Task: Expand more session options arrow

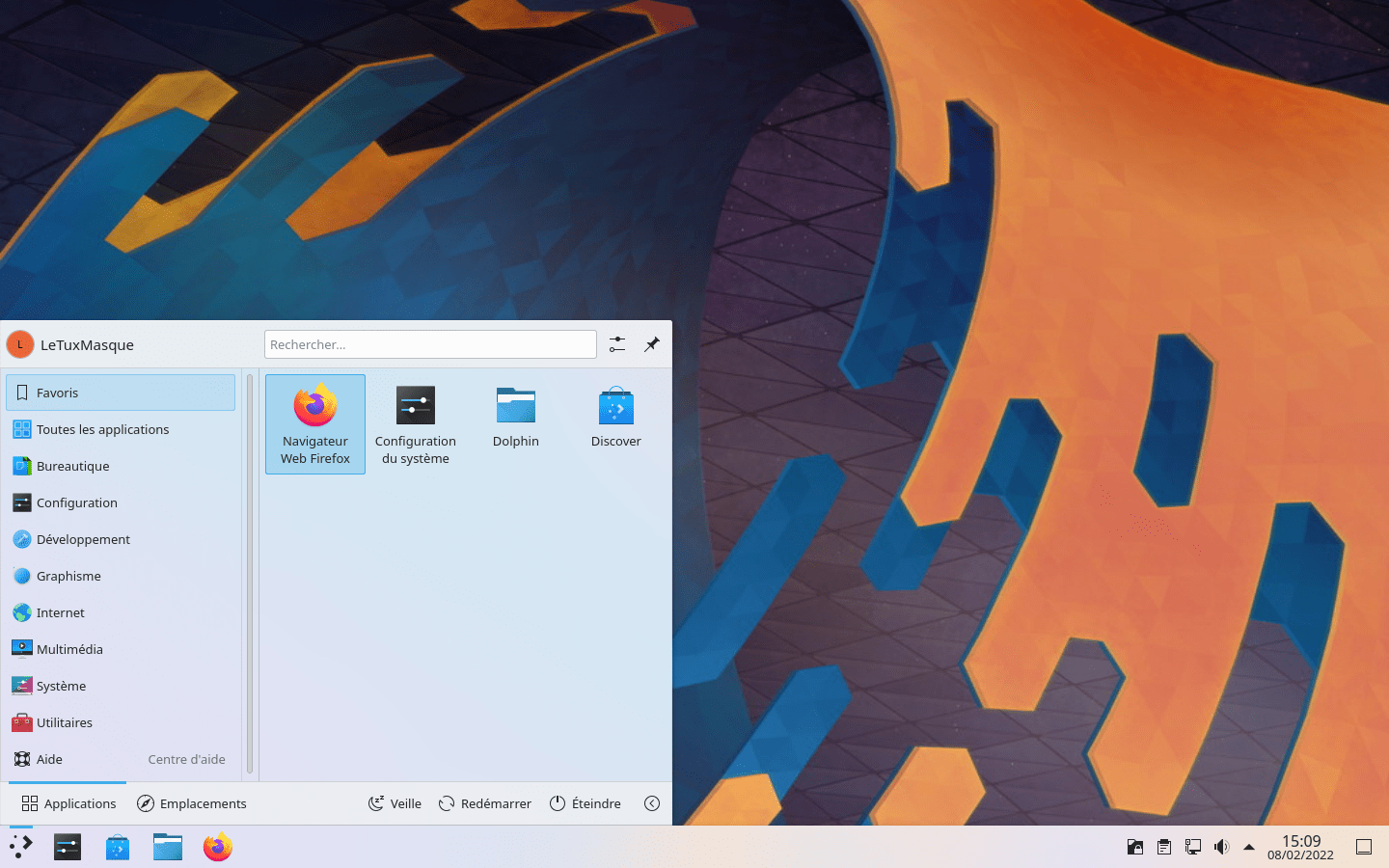Action: [x=652, y=803]
